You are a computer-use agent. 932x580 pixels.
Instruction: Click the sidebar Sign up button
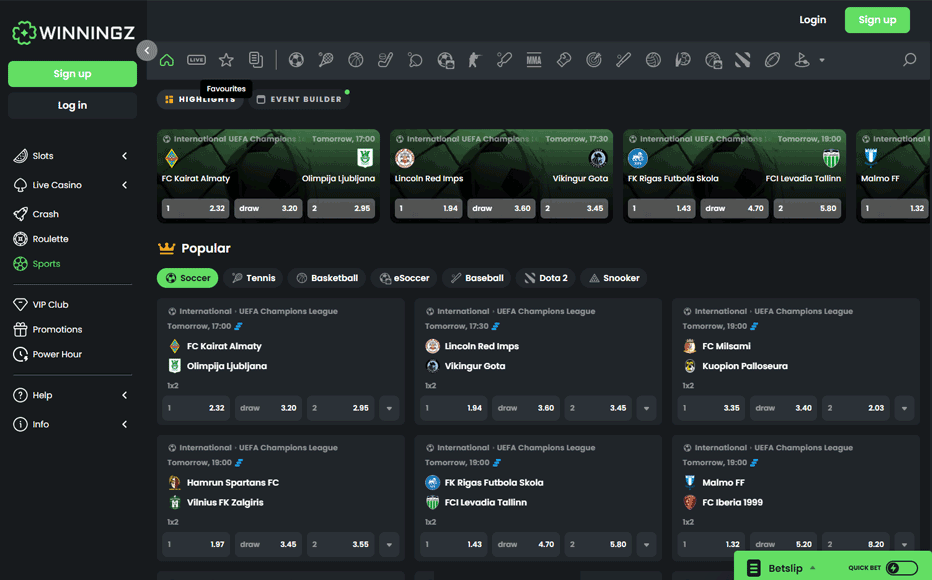tap(73, 74)
